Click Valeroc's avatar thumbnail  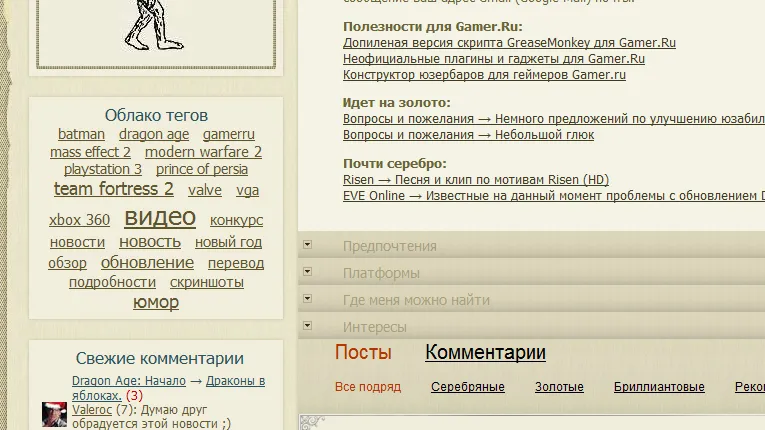(54, 415)
